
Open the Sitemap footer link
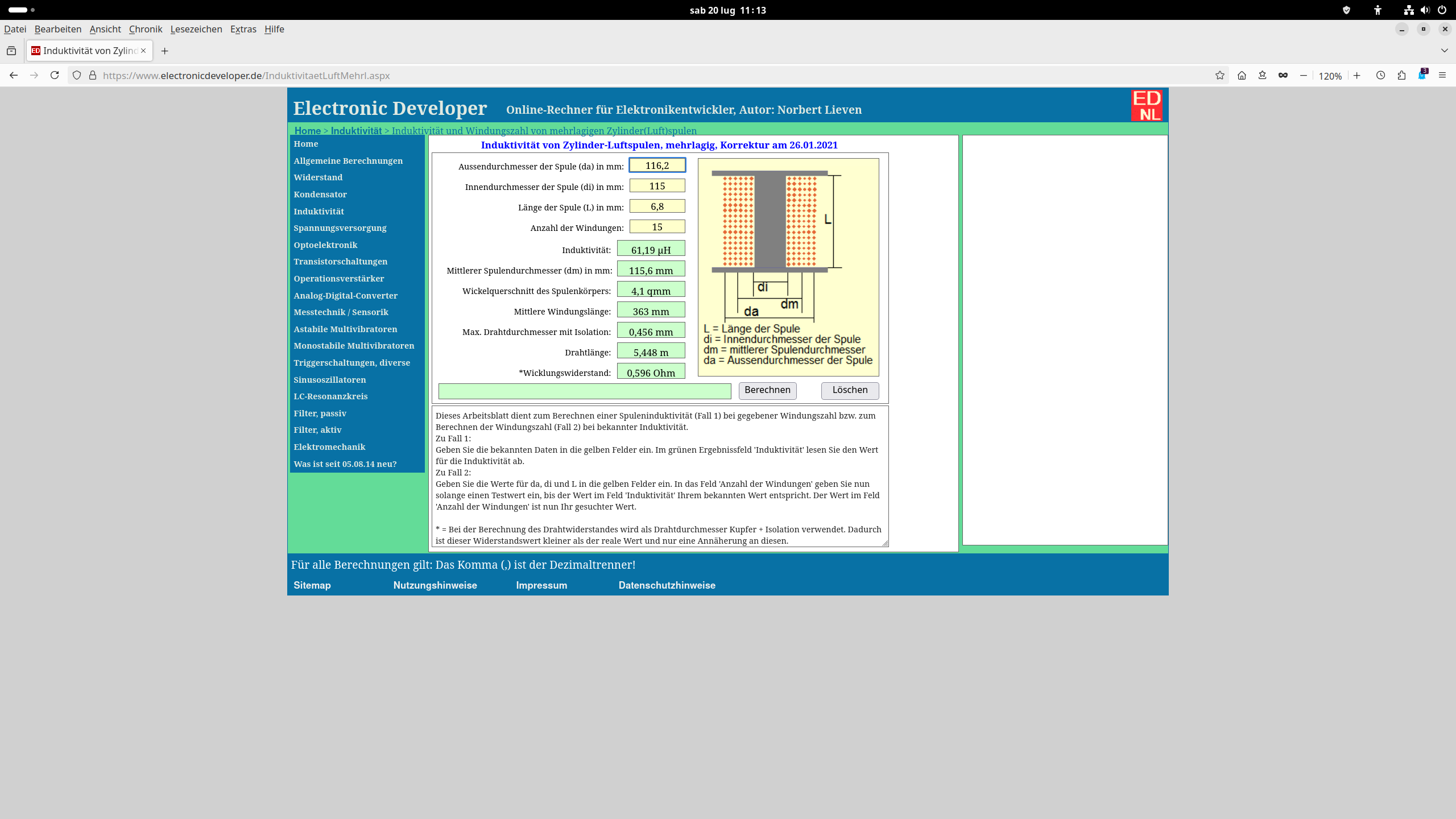312,585
